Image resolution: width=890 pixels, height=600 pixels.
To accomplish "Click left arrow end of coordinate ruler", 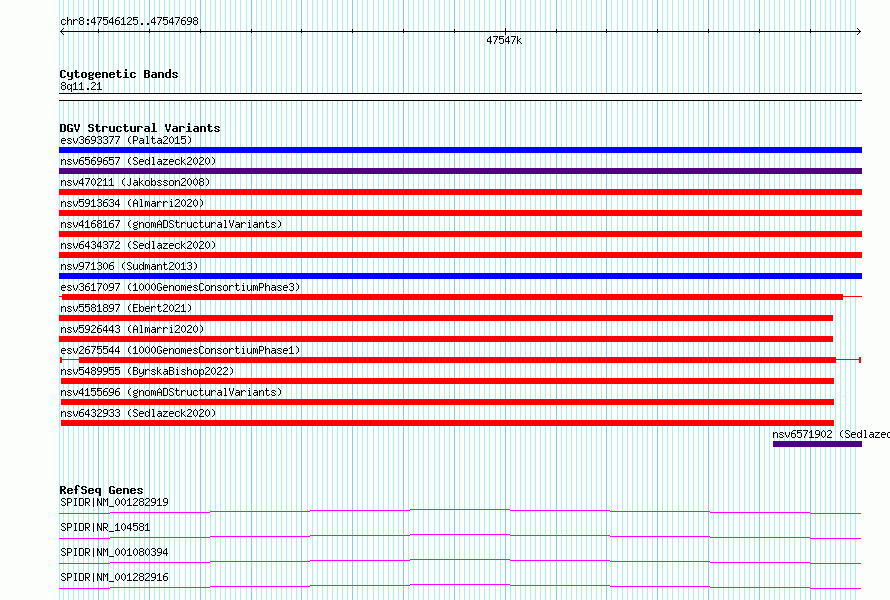I will click(62, 32).
